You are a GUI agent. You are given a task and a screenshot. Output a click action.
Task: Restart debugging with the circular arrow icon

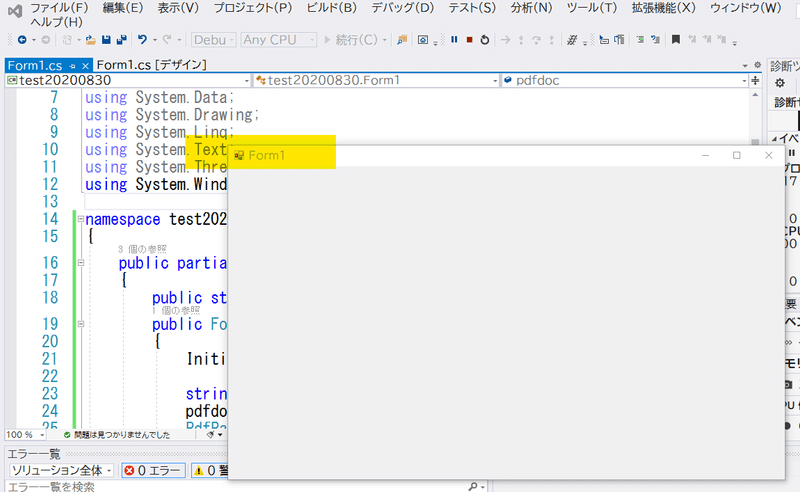pyautogui.click(x=485, y=39)
